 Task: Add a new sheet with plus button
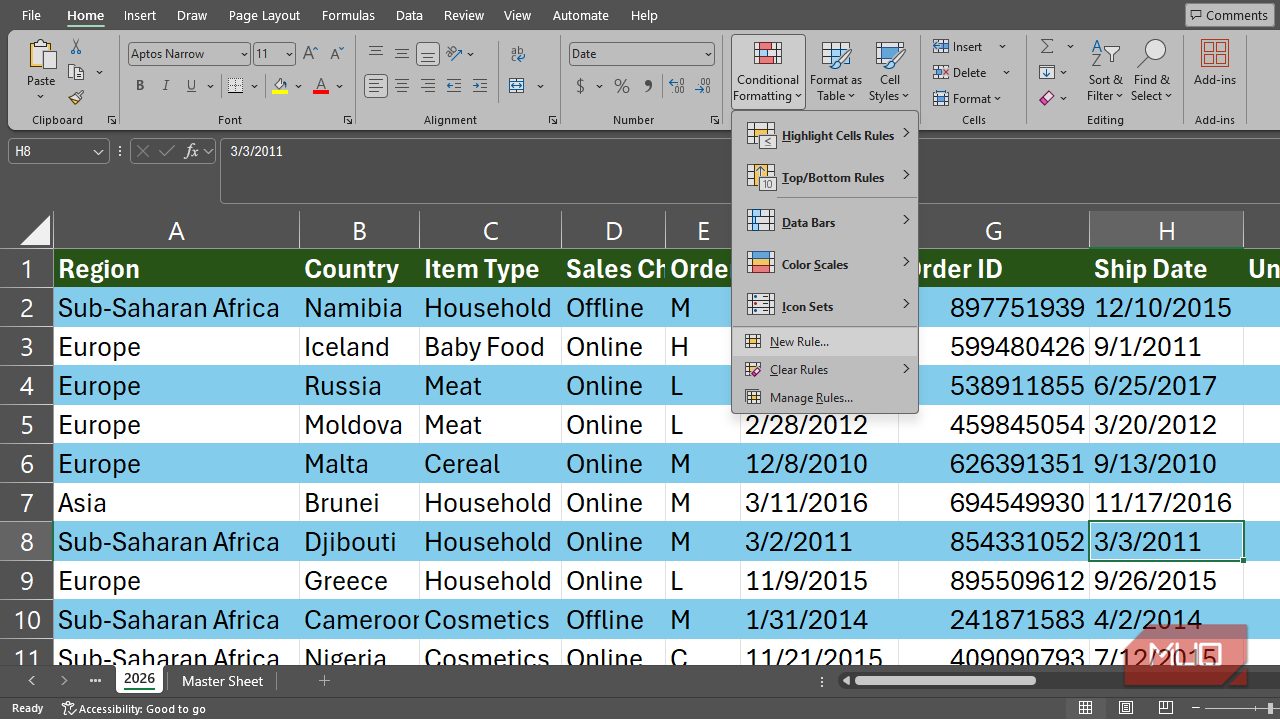click(324, 681)
